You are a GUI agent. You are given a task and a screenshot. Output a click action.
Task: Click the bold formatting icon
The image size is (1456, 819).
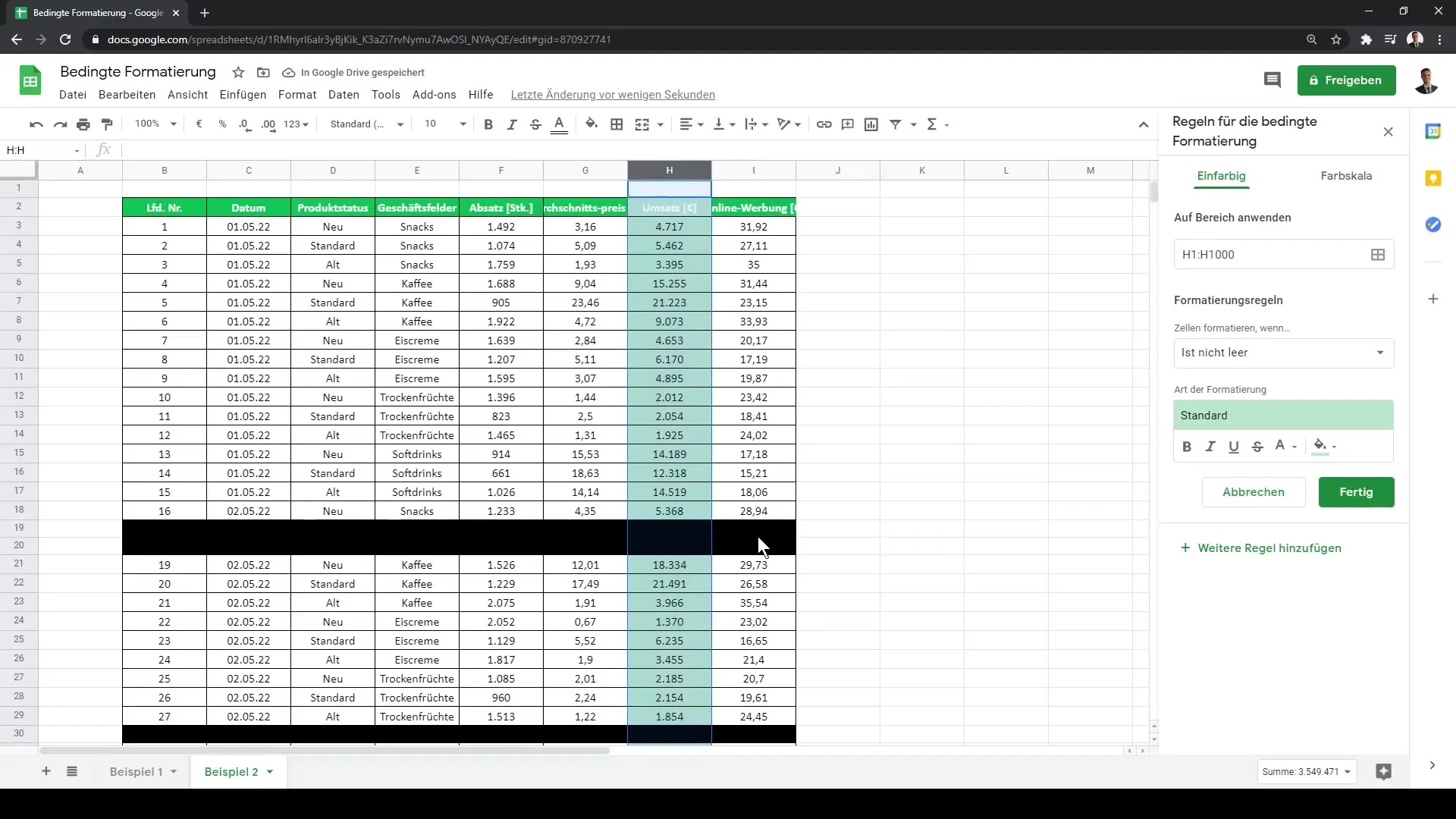1187,446
